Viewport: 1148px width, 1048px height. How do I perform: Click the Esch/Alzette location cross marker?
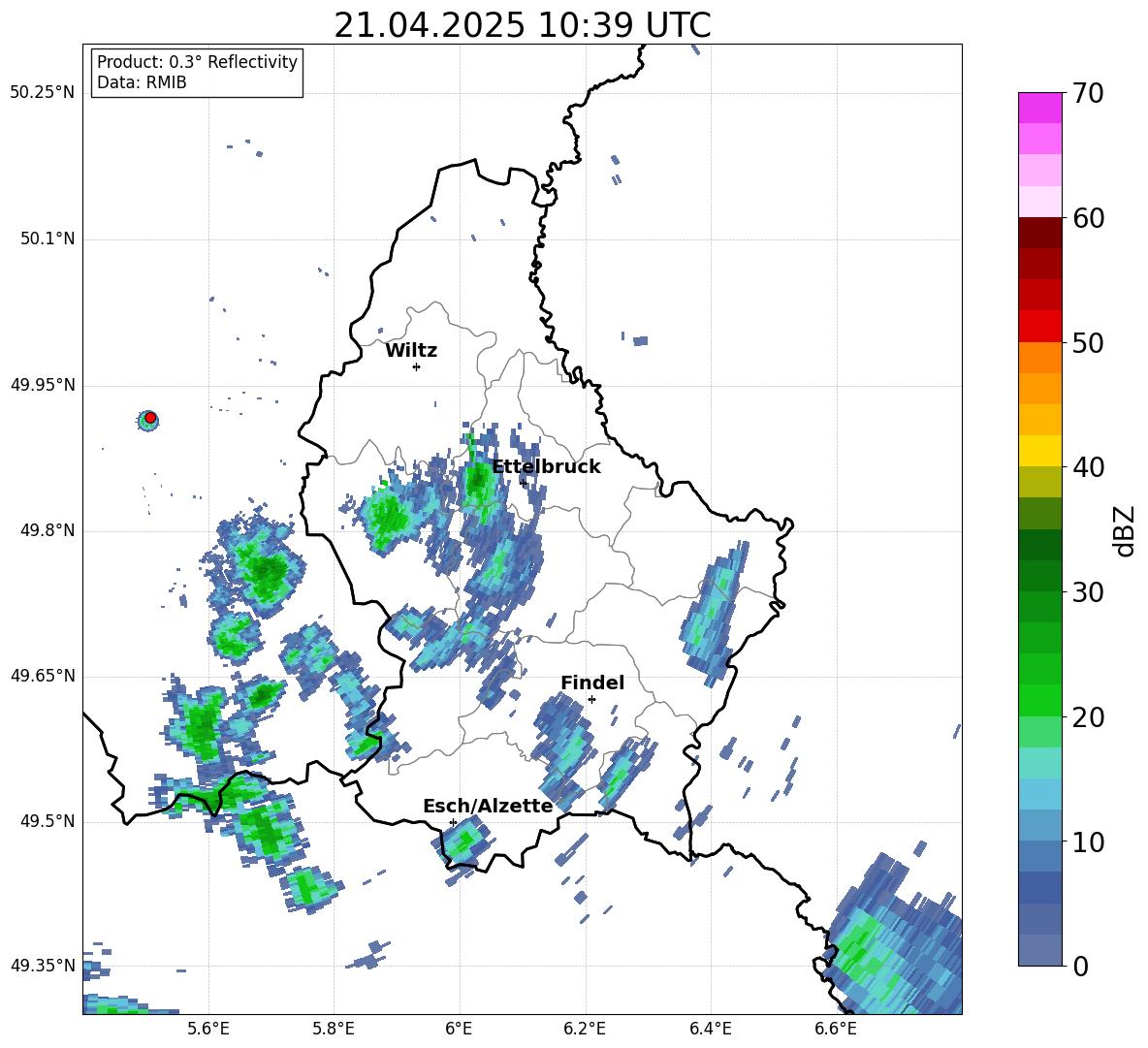453,822
